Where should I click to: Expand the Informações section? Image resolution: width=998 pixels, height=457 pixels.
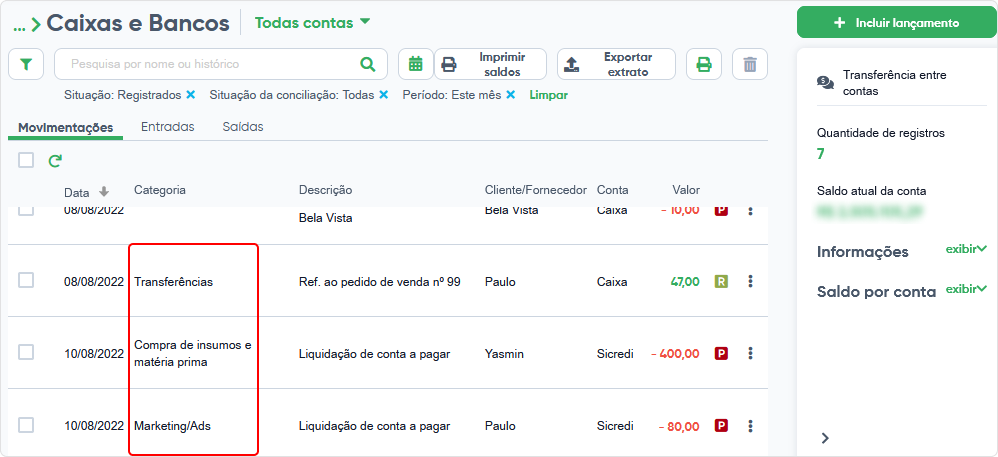pos(966,249)
